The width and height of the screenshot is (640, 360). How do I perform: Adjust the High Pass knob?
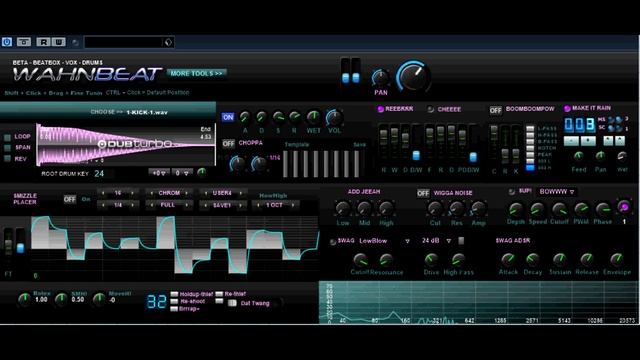point(458,260)
